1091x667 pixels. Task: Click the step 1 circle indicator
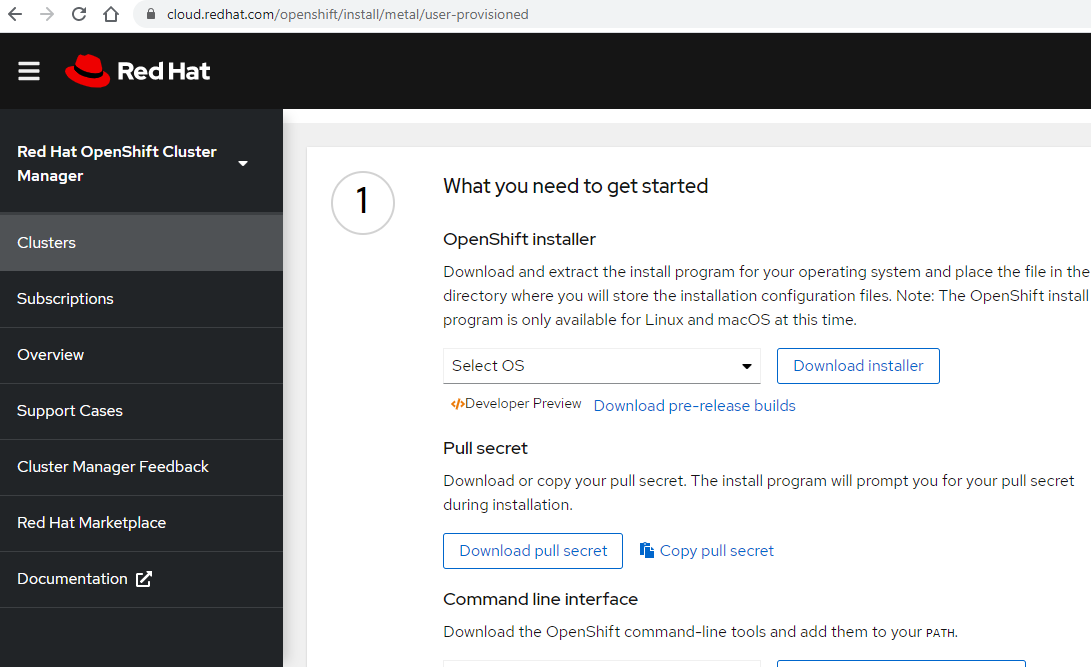(x=362, y=202)
